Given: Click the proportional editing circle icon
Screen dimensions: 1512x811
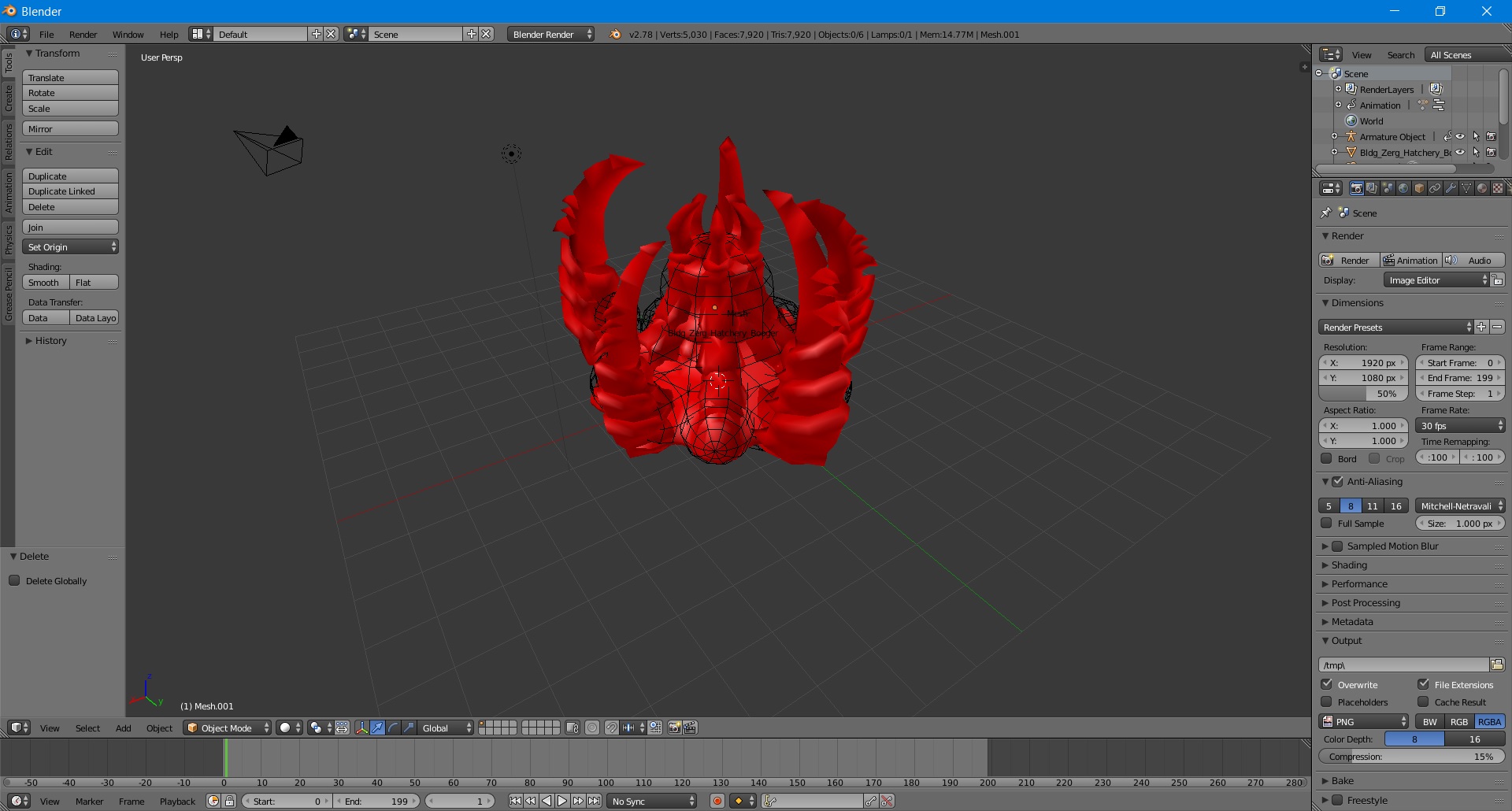Looking at the screenshot, I should click(592, 728).
